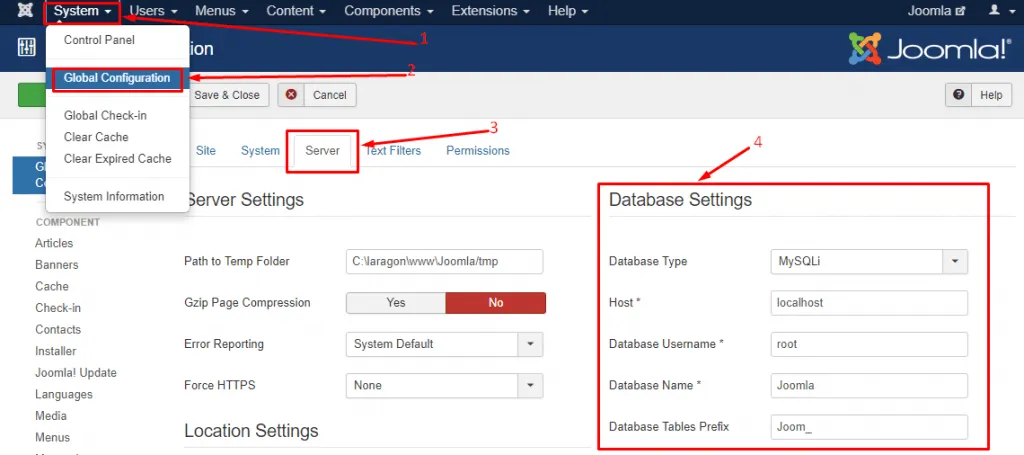1024x455 pixels.
Task: Open Installer in the component sidebar
Action: click(56, 351)
